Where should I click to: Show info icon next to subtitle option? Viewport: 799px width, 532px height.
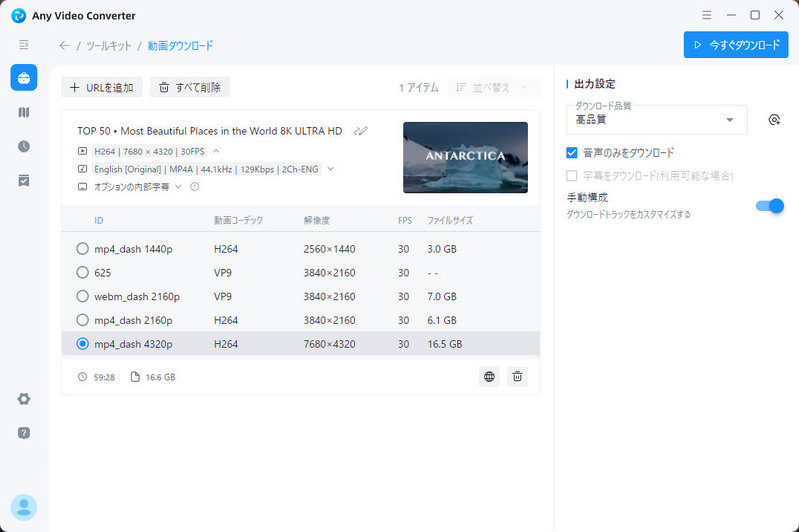coord(195,187)
